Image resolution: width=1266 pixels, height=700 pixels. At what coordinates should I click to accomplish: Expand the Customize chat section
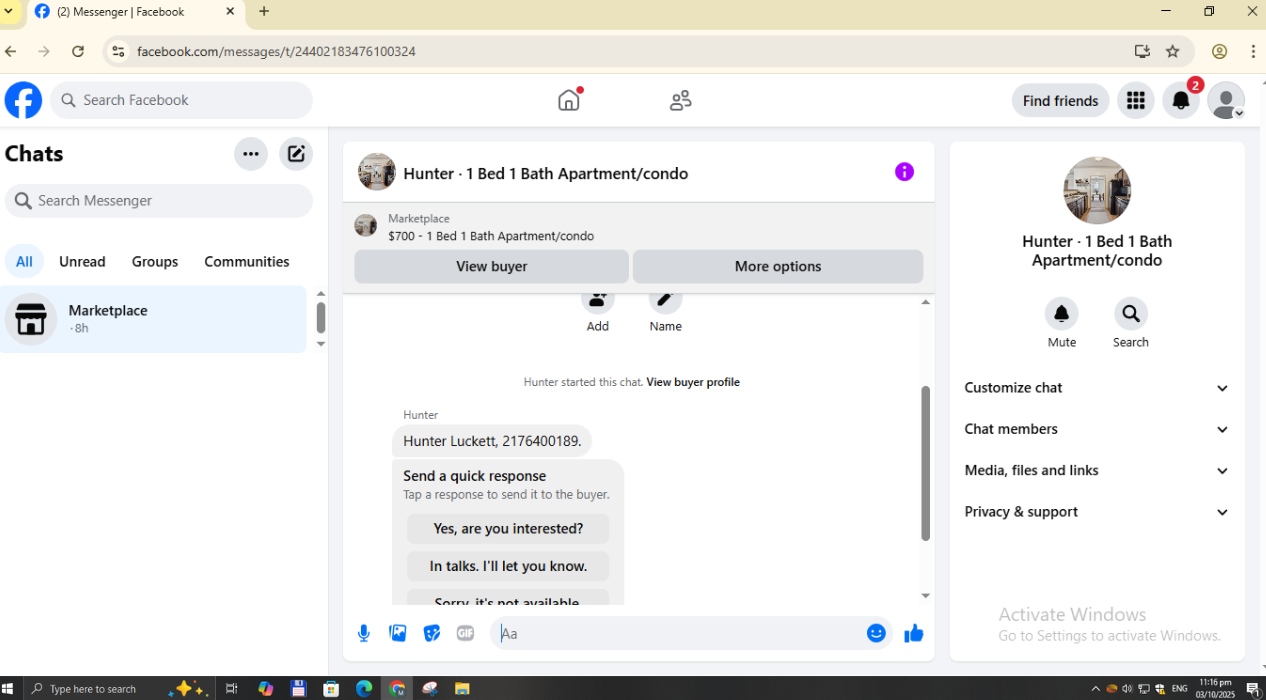click(x=1097, y=388)
